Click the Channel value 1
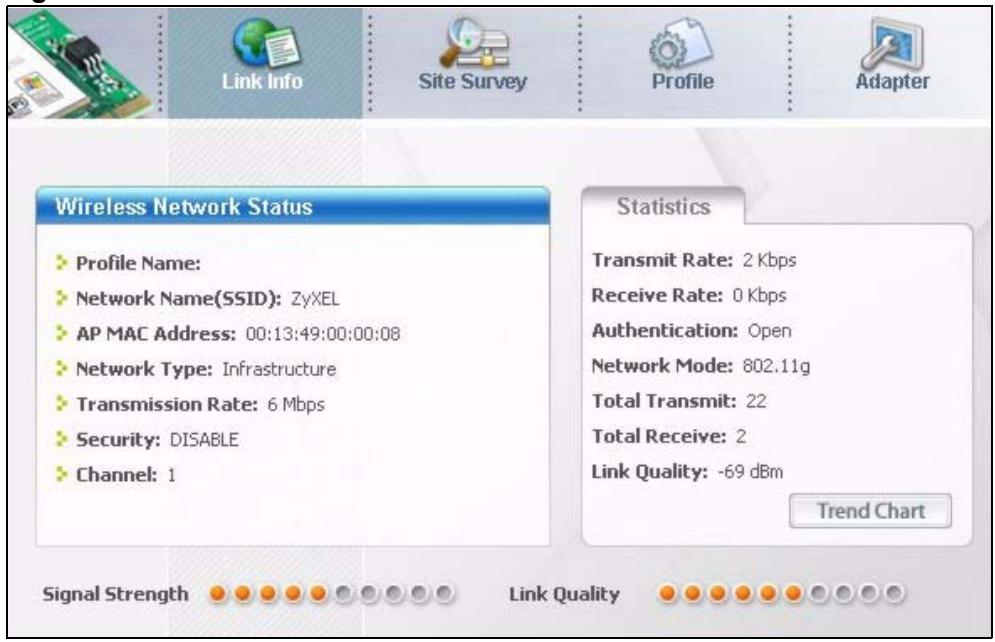995x642 pixels. (x=171, y=475)
